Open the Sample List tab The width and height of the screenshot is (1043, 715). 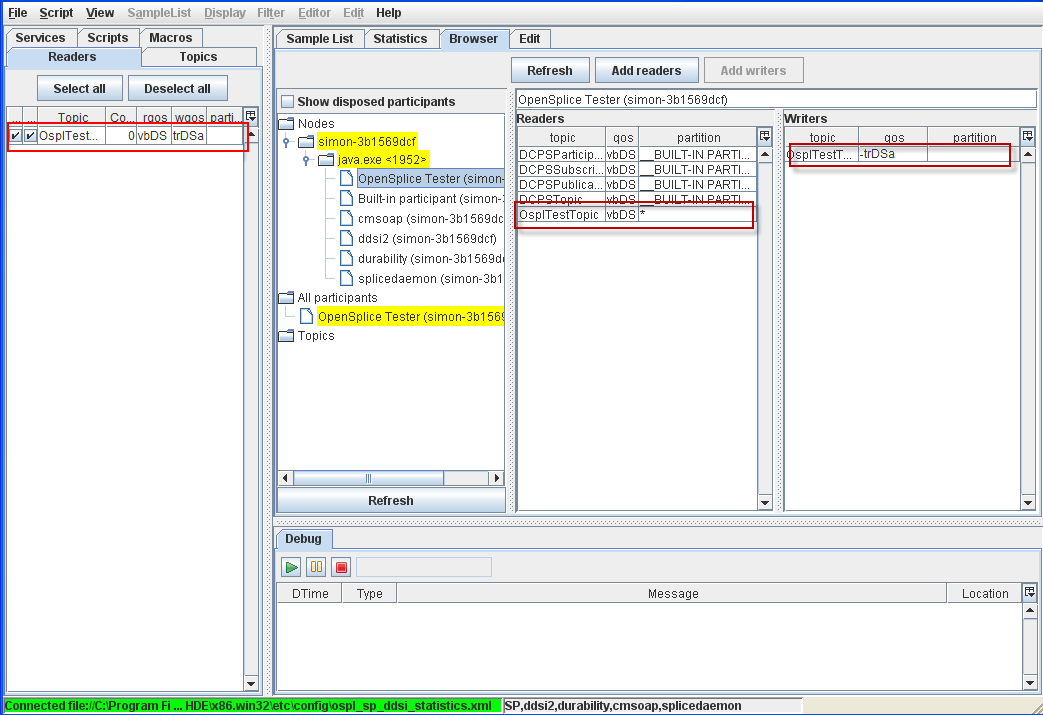pos(319,39)
